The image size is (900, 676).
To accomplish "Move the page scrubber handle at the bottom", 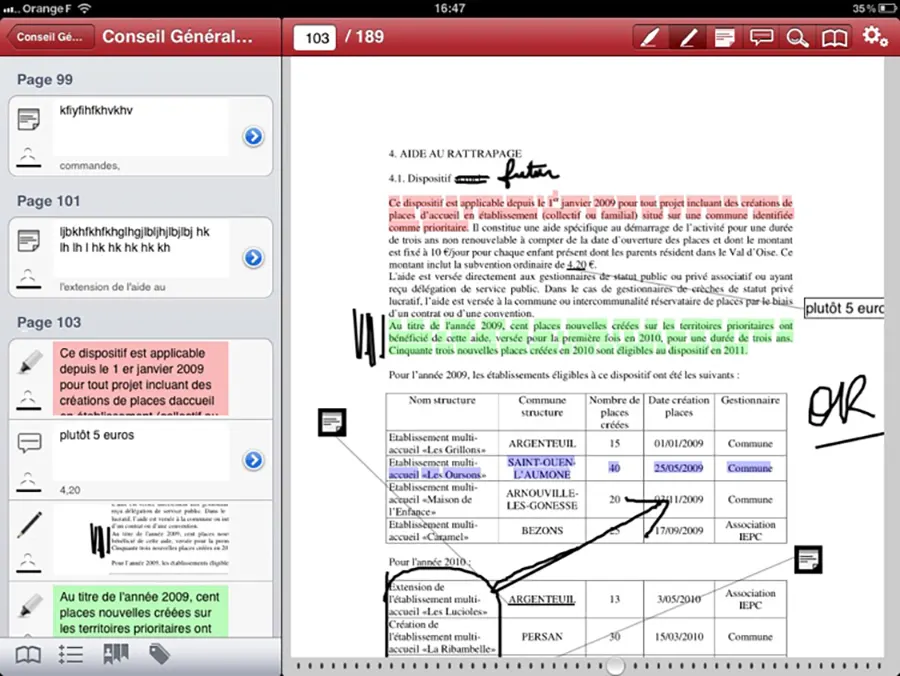I will point(615,666).
